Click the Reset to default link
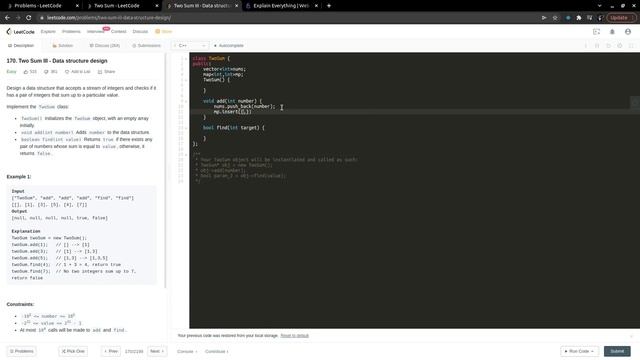640x360 pixels. (x=294, y=336)
